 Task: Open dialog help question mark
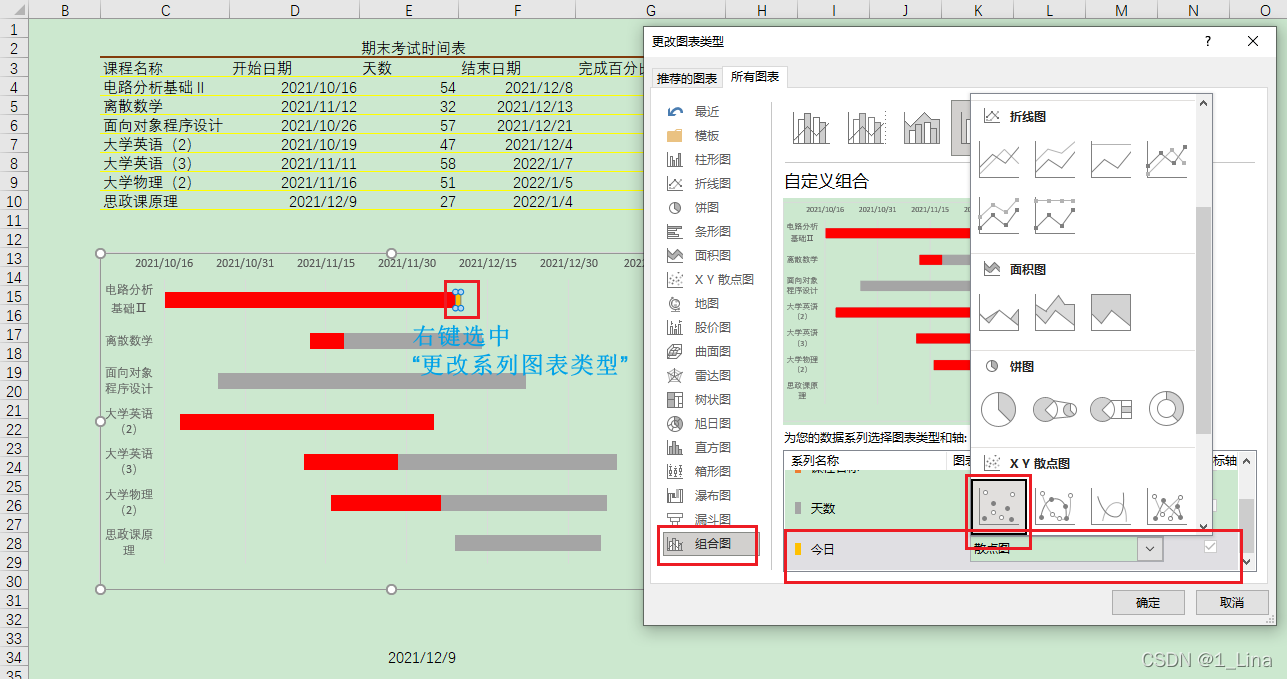pyautogui.click(x=1208, y=41)
